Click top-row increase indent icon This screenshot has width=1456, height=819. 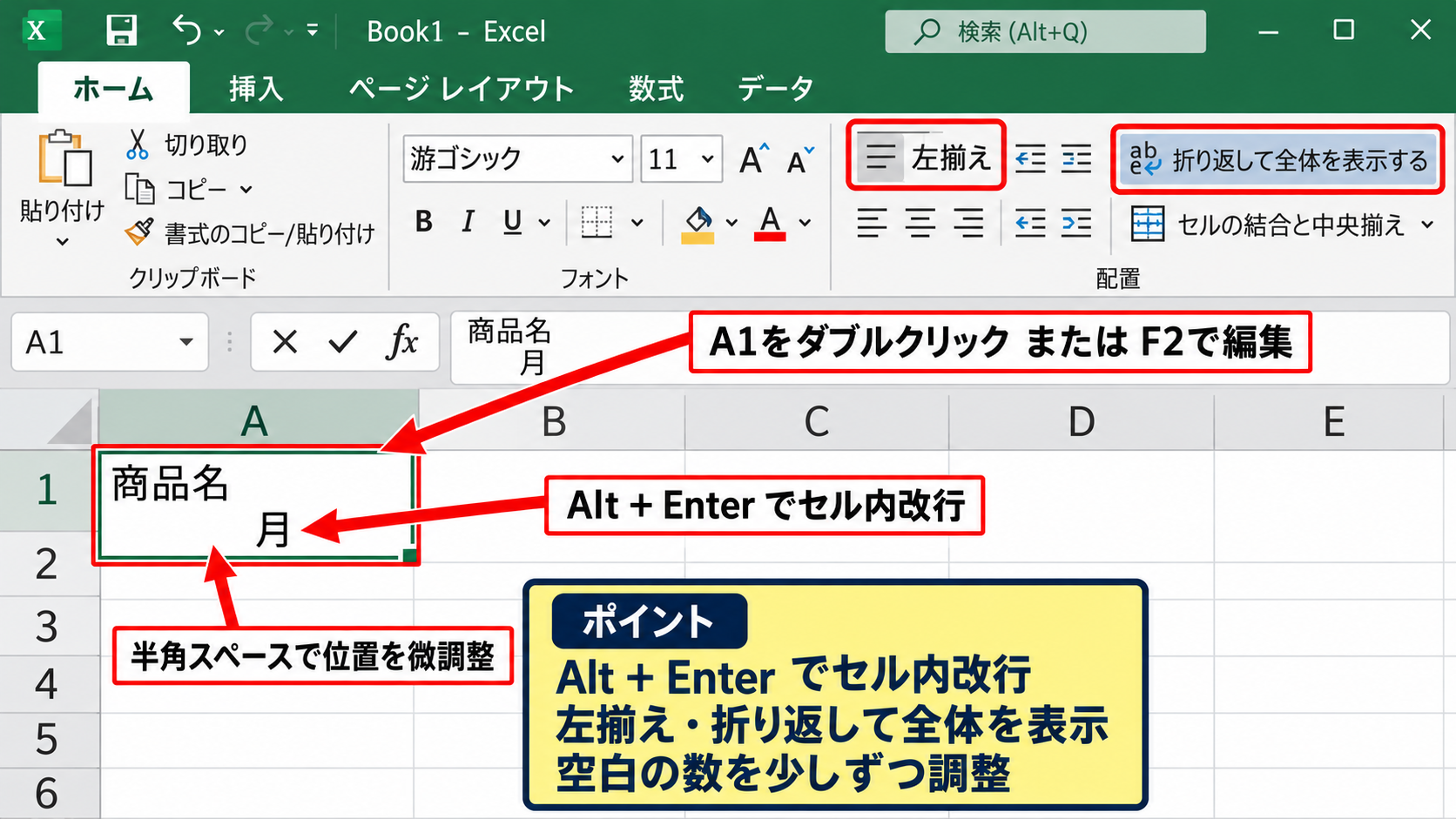click(x=1076, y=158)
